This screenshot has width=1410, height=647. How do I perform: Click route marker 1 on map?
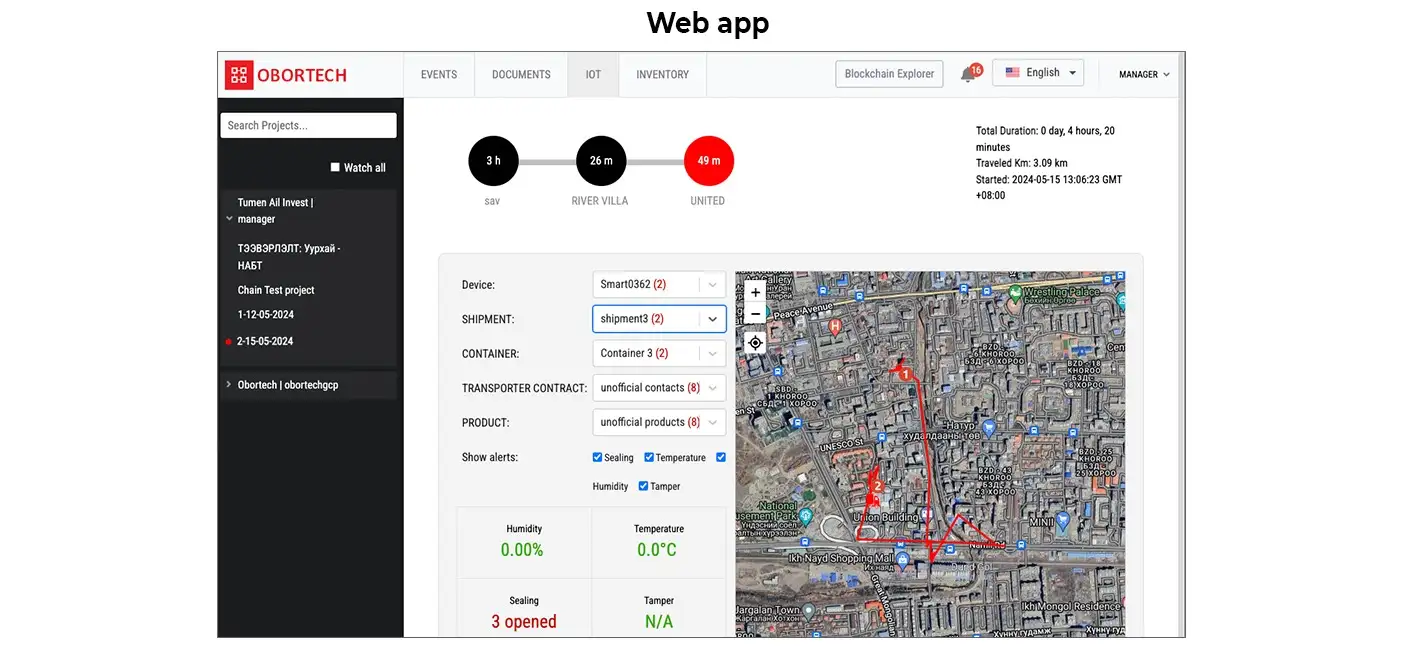pos(905,374)
